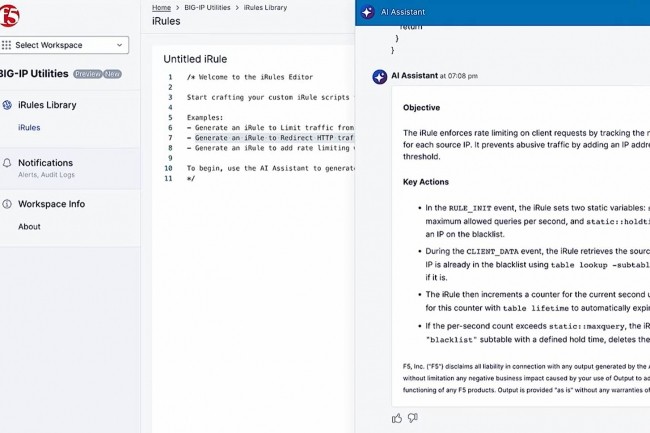650x433 pixels.
Task: Give thumbs down to AI response
Action: pyautogui.click(x=413, y=418)
